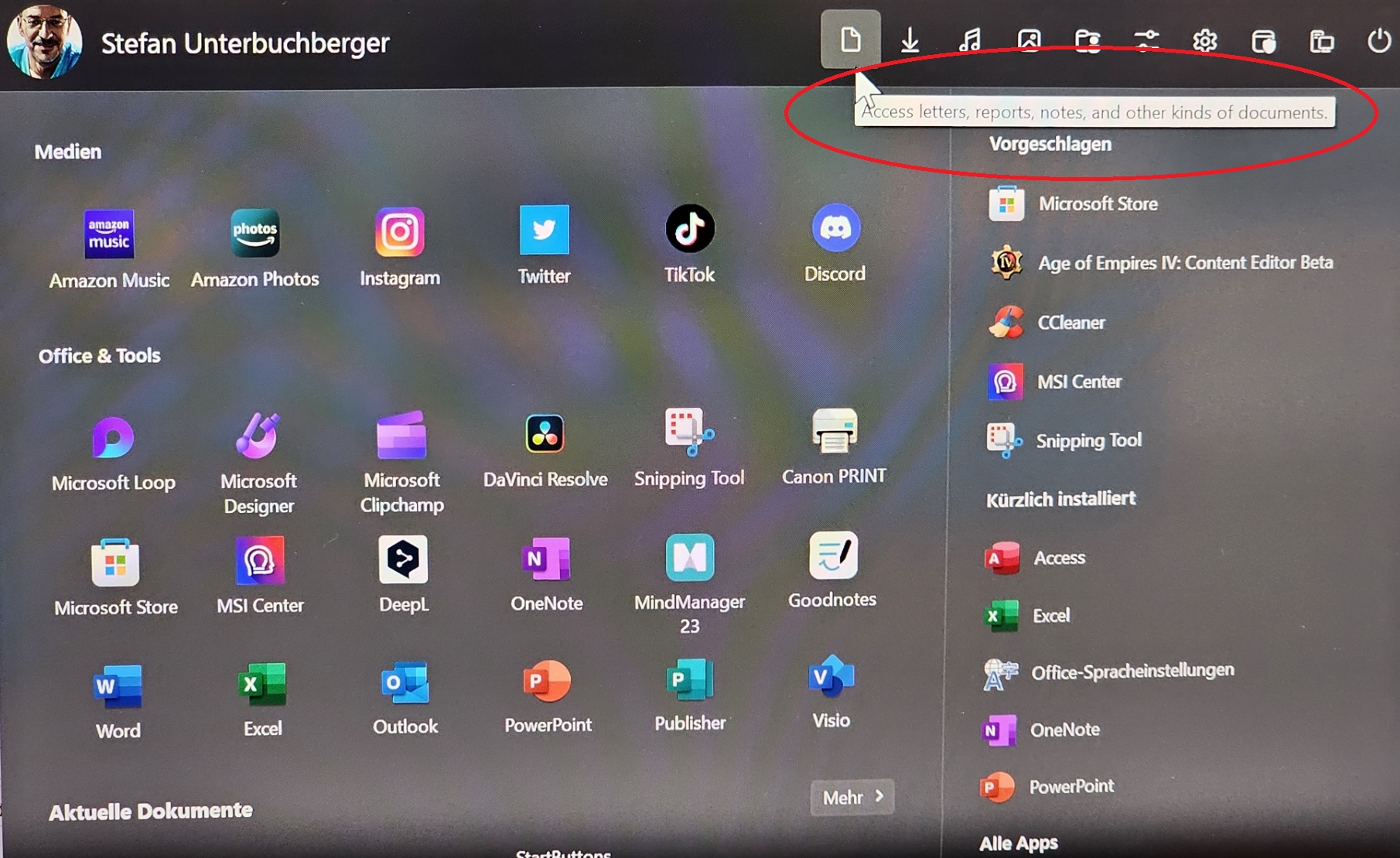Launch CCleaner from suggested list
This screenshot has width=1400, height=858.
(x=1047, y=322)
